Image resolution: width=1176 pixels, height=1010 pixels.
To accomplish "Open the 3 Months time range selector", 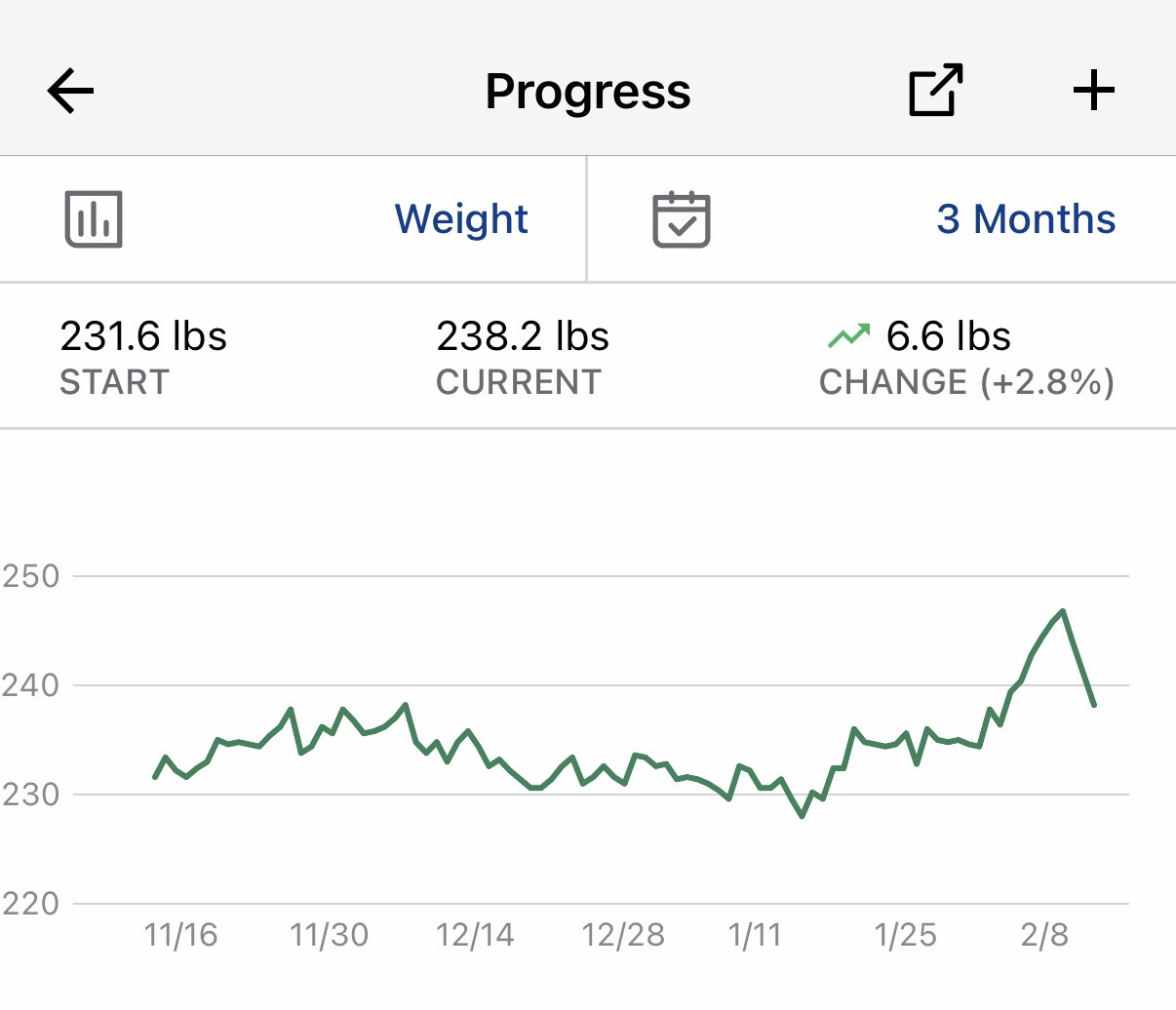I will click(x=1025, y=218).
